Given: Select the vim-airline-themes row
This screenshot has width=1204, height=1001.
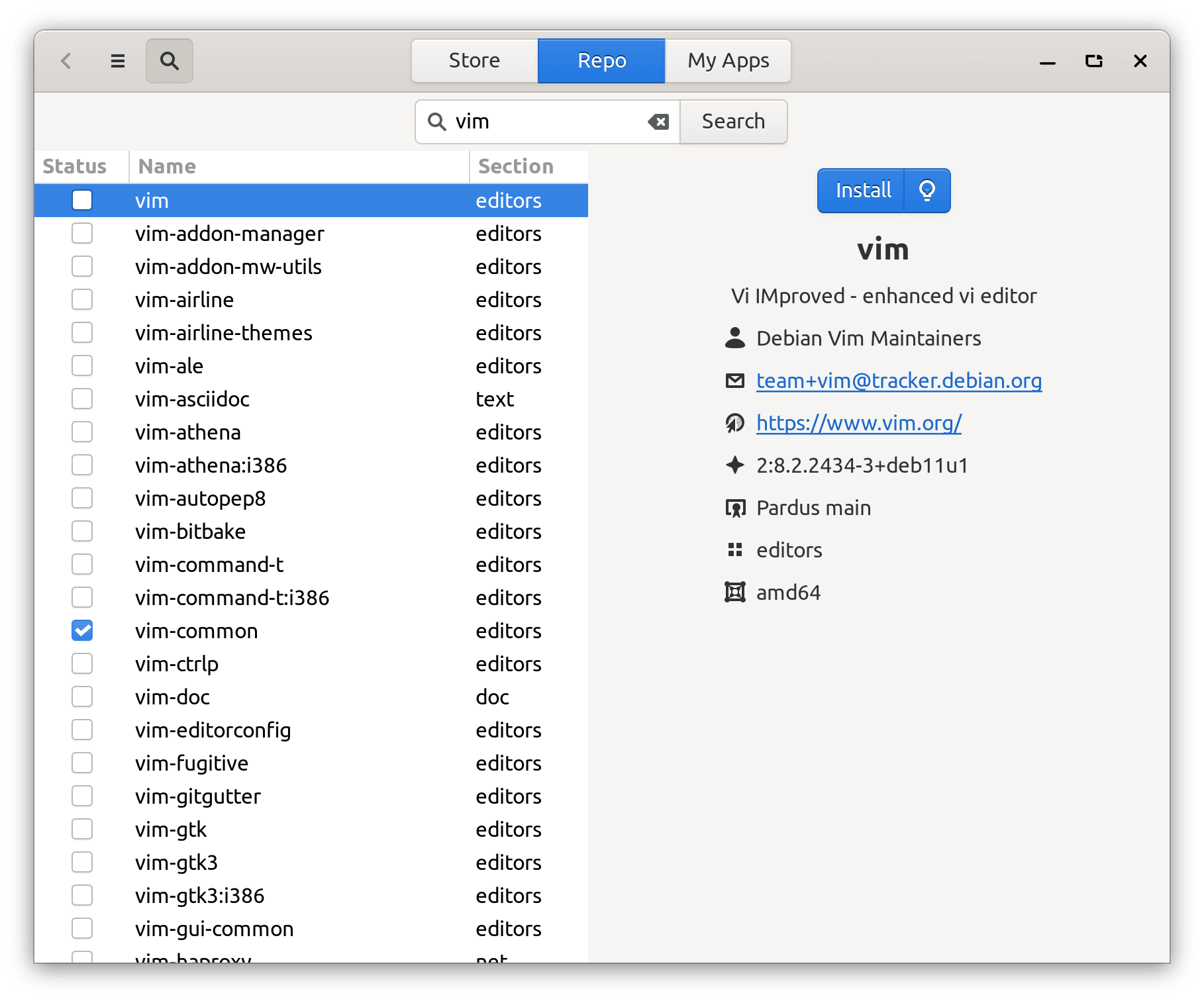Looking at the screenshot, I should [311, 332].
